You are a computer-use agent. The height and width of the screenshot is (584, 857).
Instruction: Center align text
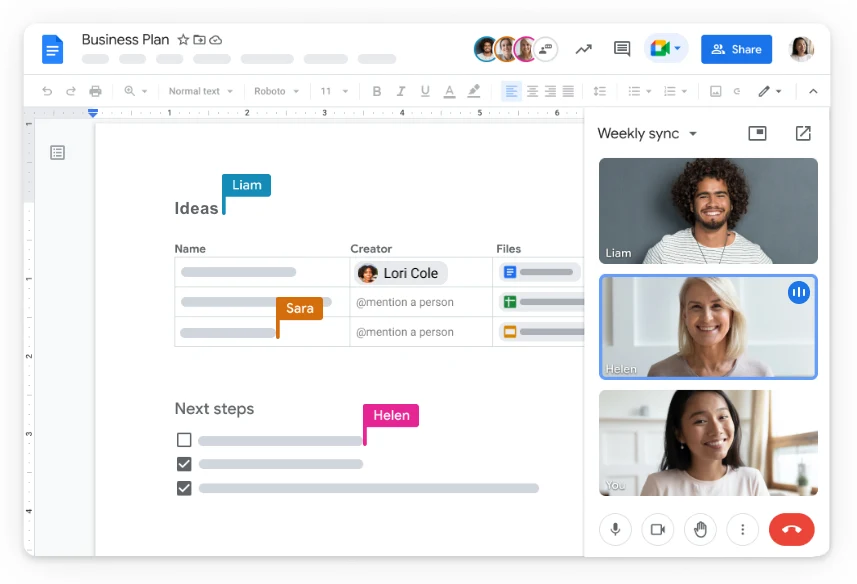point(532,91)
